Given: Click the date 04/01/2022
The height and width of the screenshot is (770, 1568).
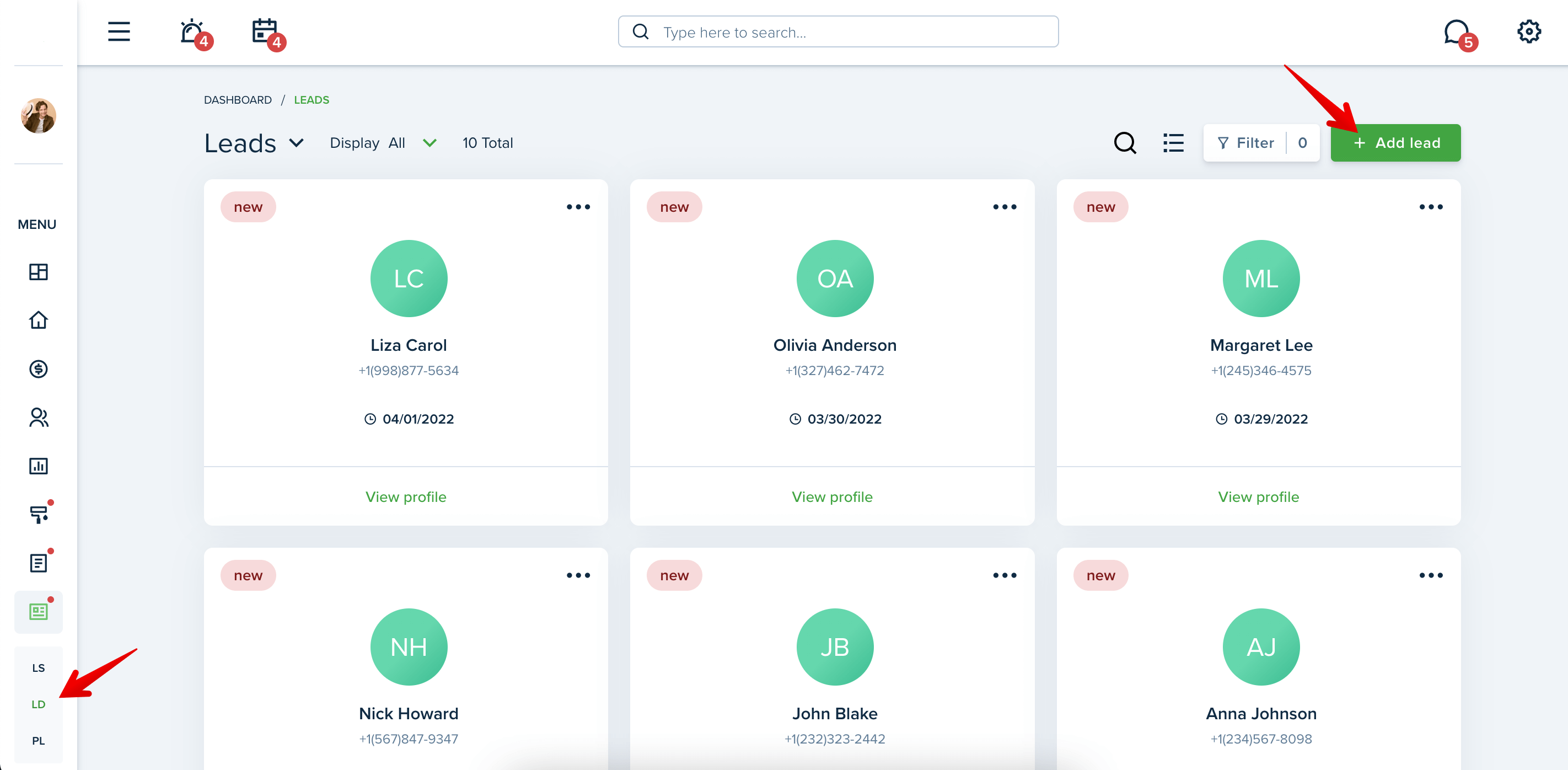Looking at the screenshot, I should pyautogui.click(x=417, y=419).
